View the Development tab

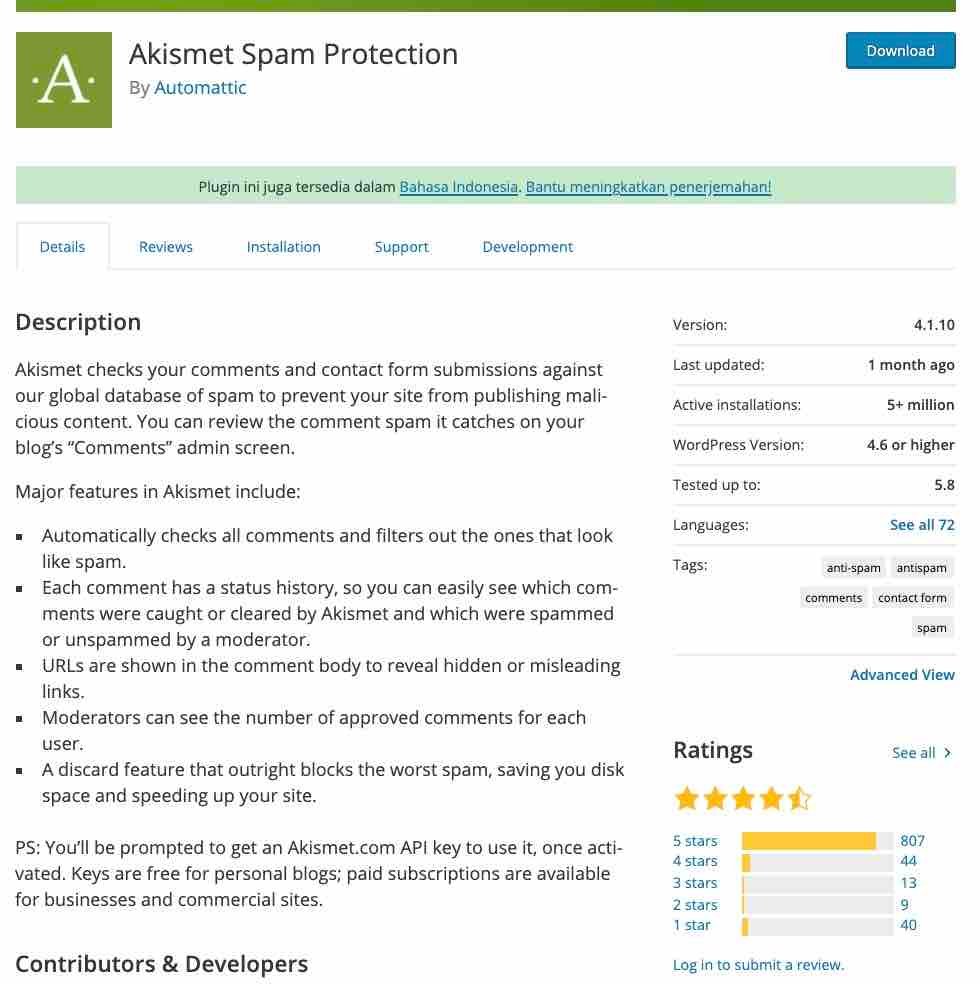click(x=527, y=246)
